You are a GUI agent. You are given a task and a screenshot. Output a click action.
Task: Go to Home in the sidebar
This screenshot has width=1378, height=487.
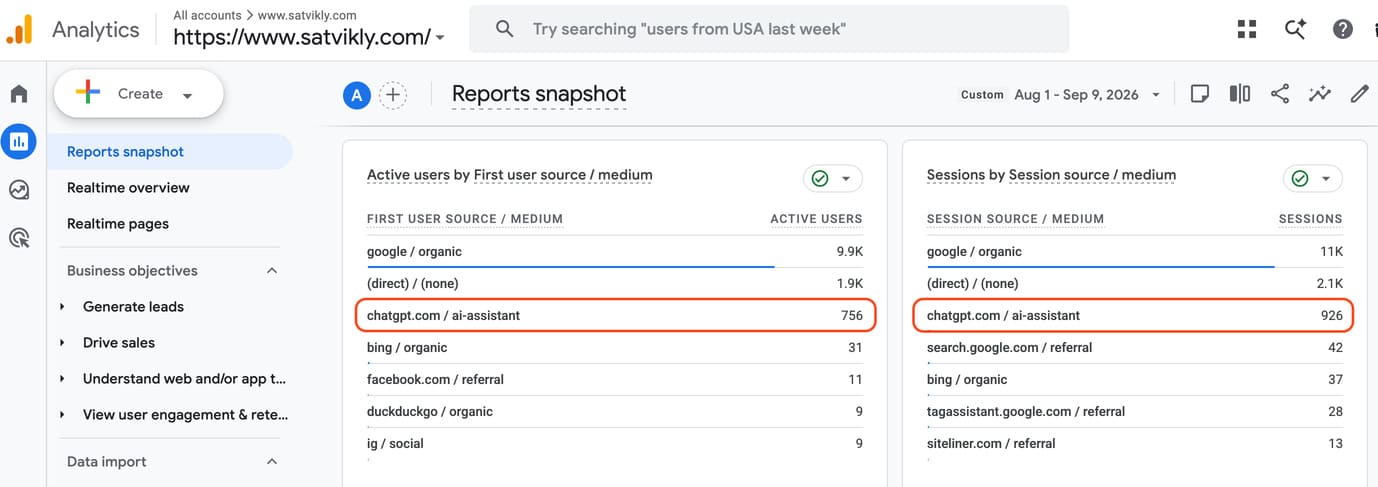(x=19, y=94)
